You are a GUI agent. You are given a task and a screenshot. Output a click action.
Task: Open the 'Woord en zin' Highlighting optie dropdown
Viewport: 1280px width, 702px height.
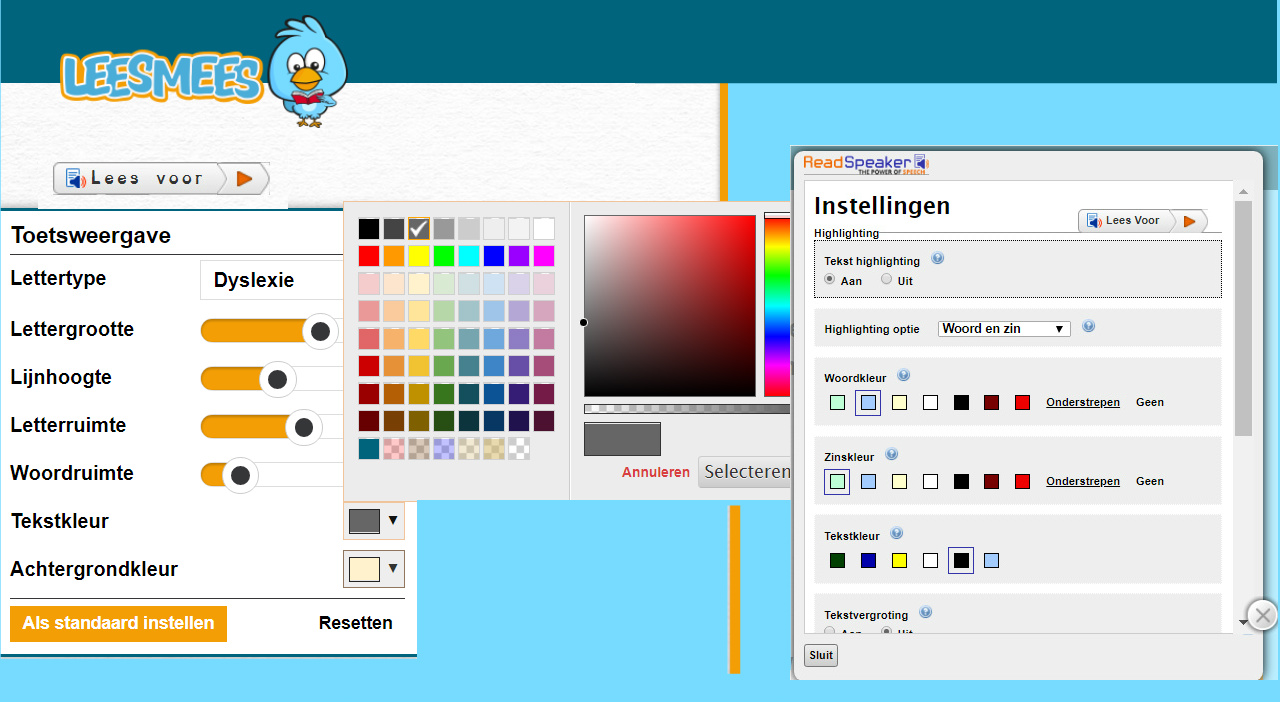[1004, 328]
